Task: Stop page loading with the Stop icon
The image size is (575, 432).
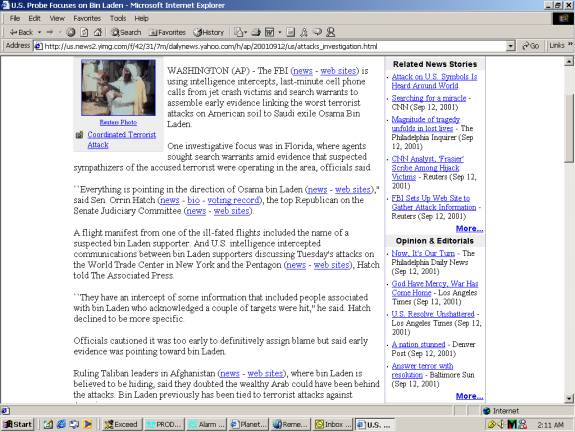Action: click(71, 32)
